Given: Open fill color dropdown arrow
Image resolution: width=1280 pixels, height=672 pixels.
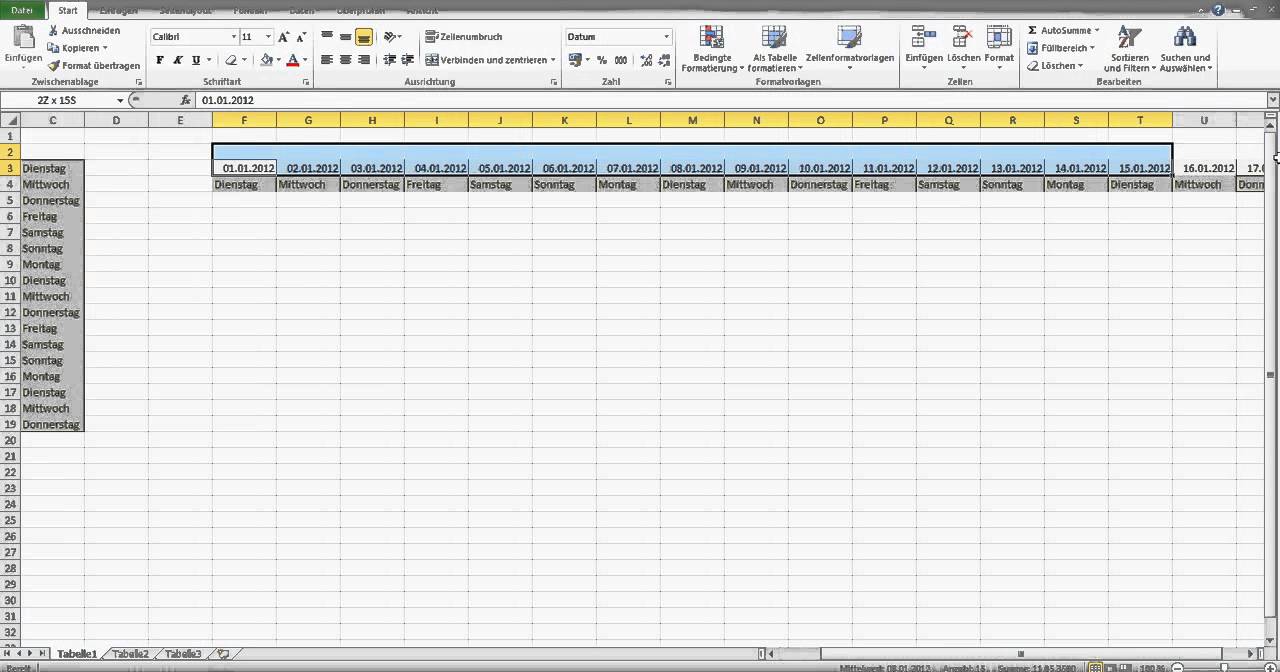Looking at the screenshot, I should [279, 60].
